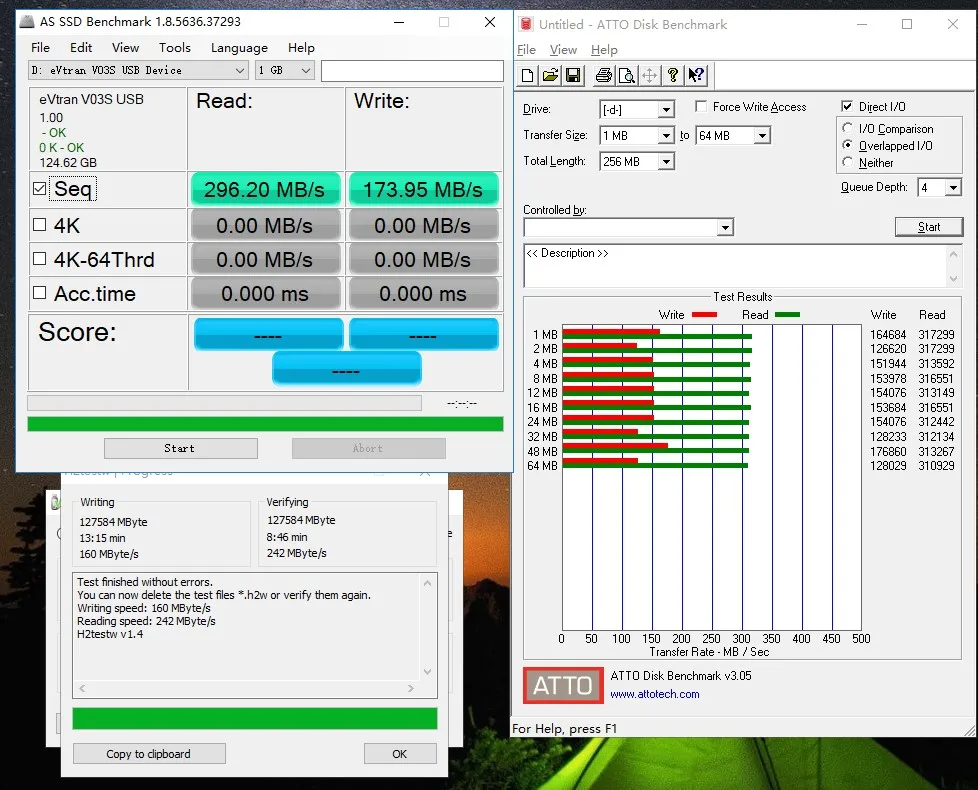This screenshot has height=790, width=978.
Task: Enable the 4K-64Thrd test checkbox
Action: pyautogui.click(x=39, y=259)
